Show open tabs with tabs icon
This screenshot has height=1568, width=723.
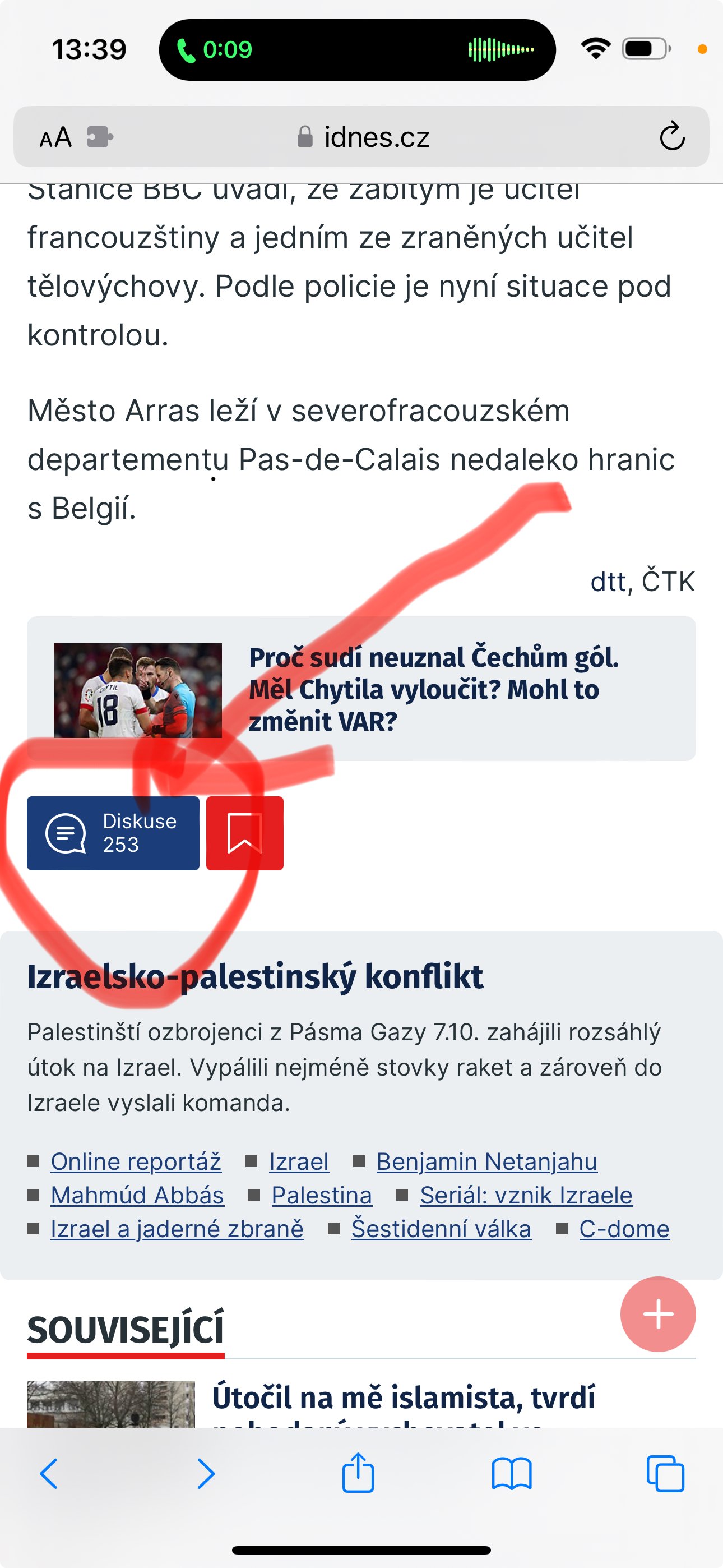(x=665, y=1473)
